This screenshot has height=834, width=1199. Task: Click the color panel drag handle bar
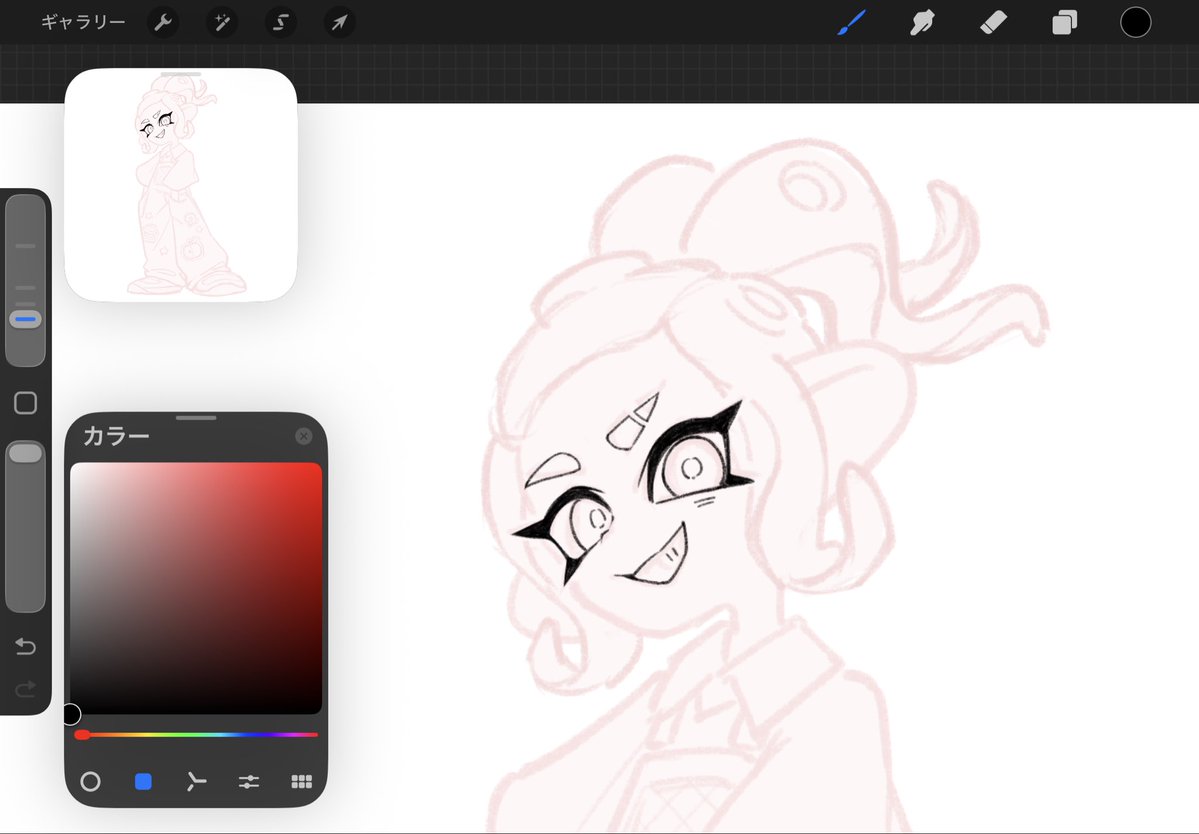coord(196,418)
